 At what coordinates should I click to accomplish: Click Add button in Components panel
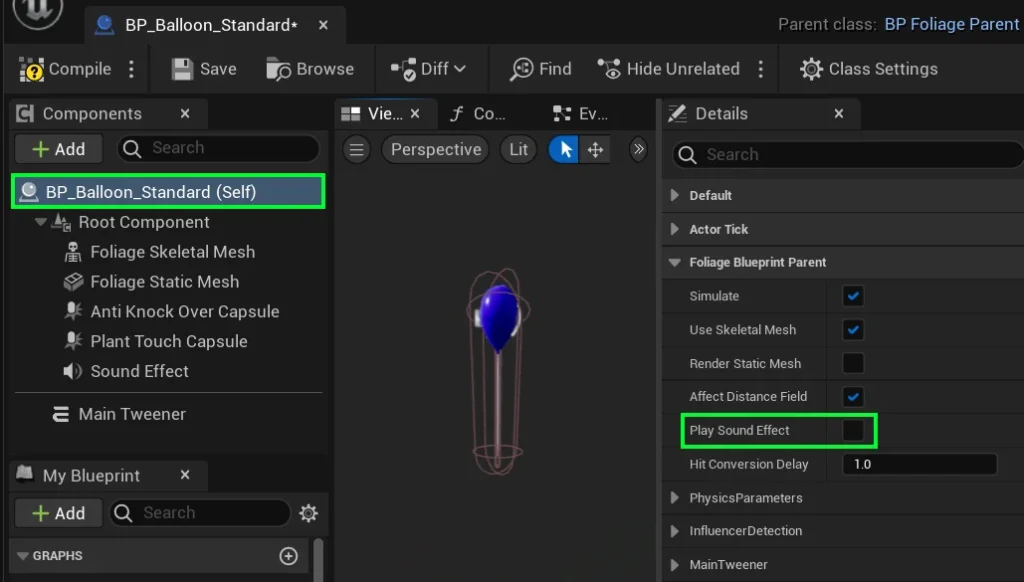pos(59,149)
